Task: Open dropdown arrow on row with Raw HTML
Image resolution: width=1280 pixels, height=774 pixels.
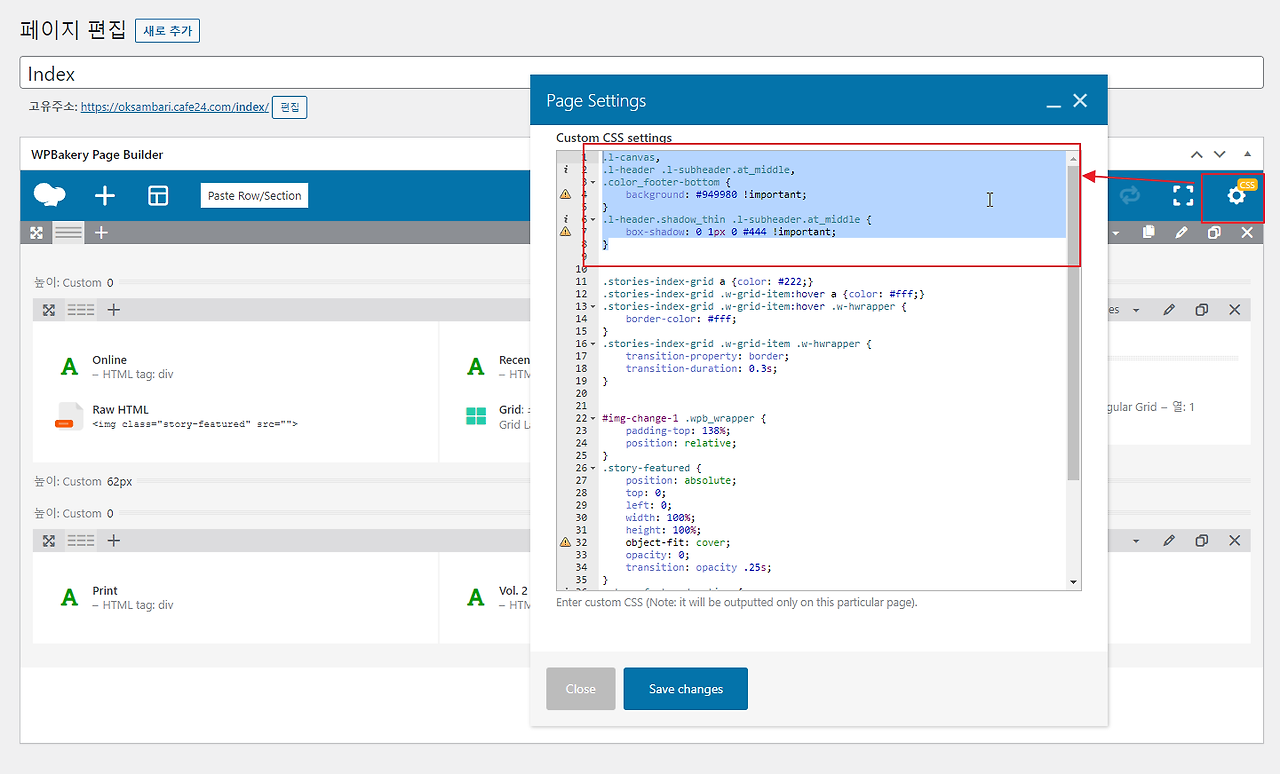Action: coord(1136,310)
